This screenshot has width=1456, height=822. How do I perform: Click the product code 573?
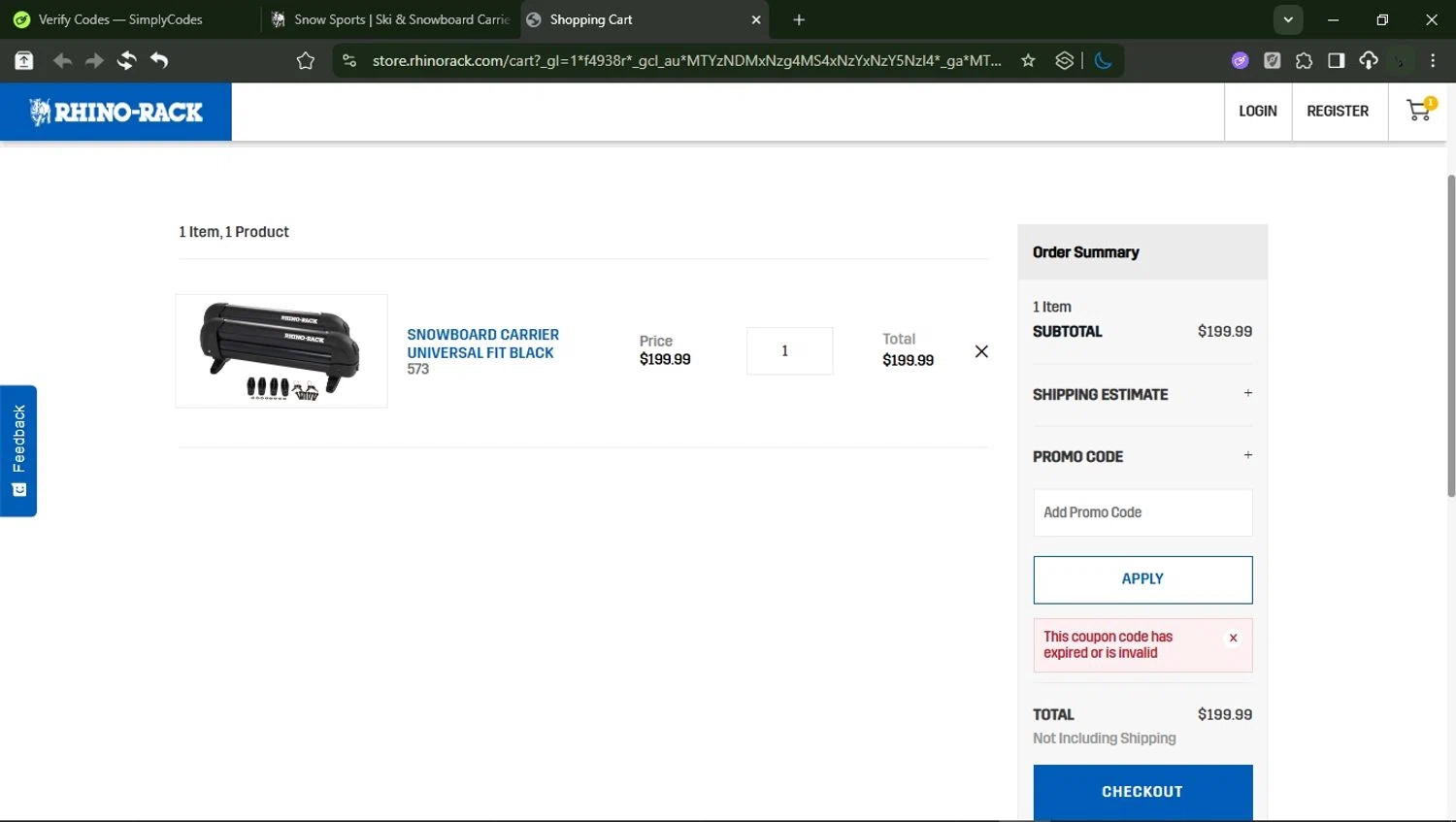[x=417, y=370]
